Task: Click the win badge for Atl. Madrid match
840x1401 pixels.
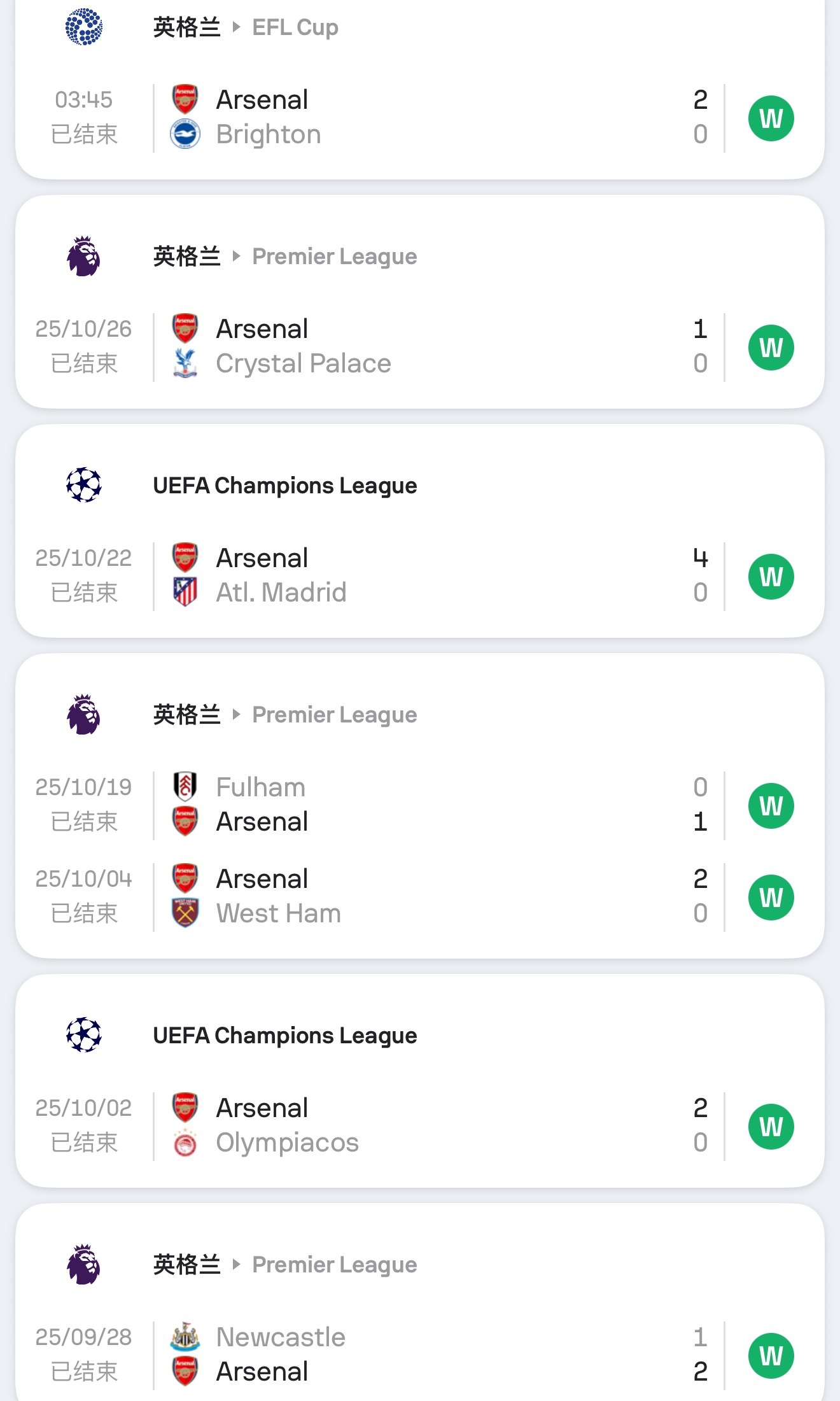Action: click(x=771, y=577)
